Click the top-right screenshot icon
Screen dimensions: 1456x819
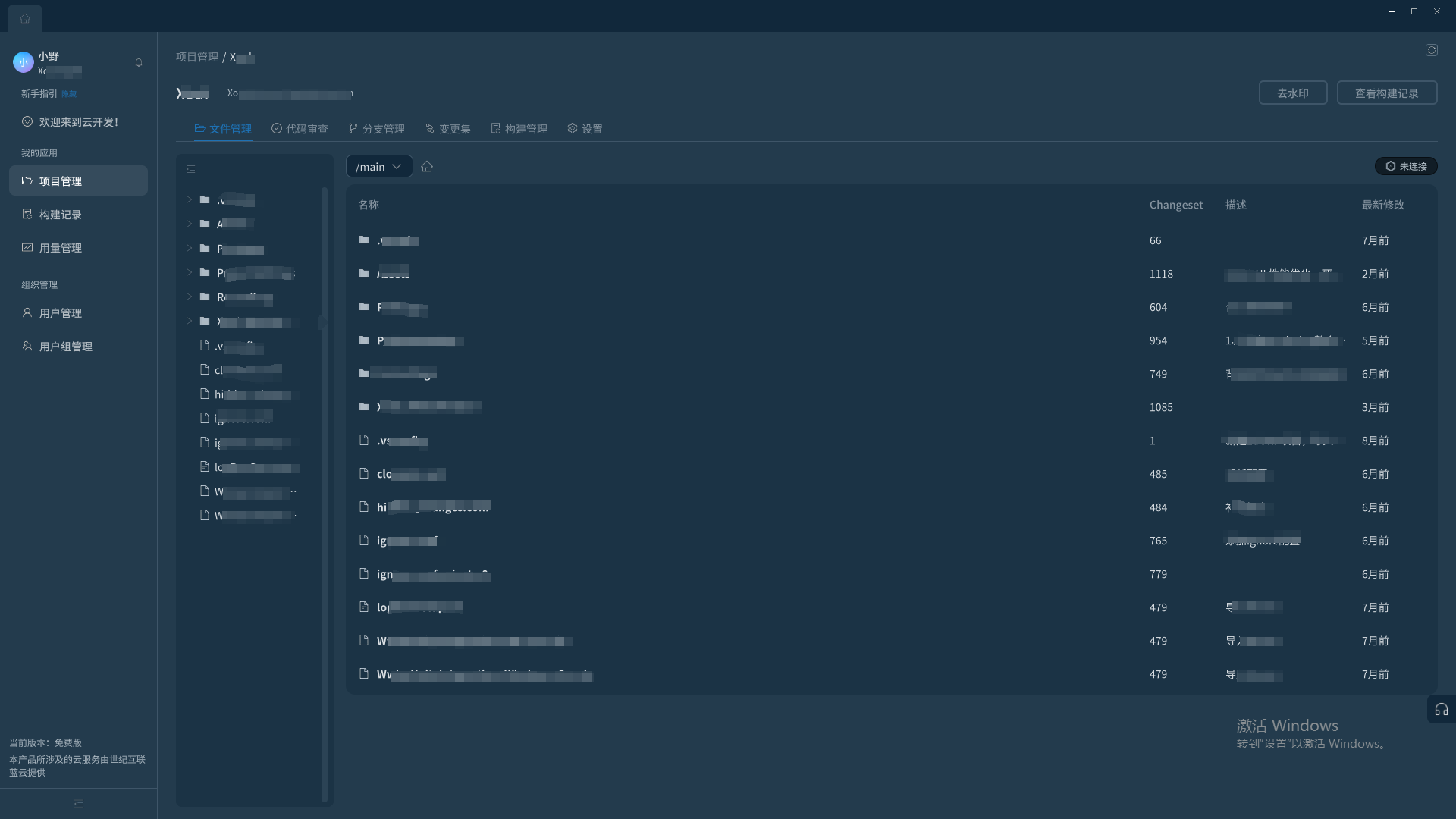pos(1431,50)
